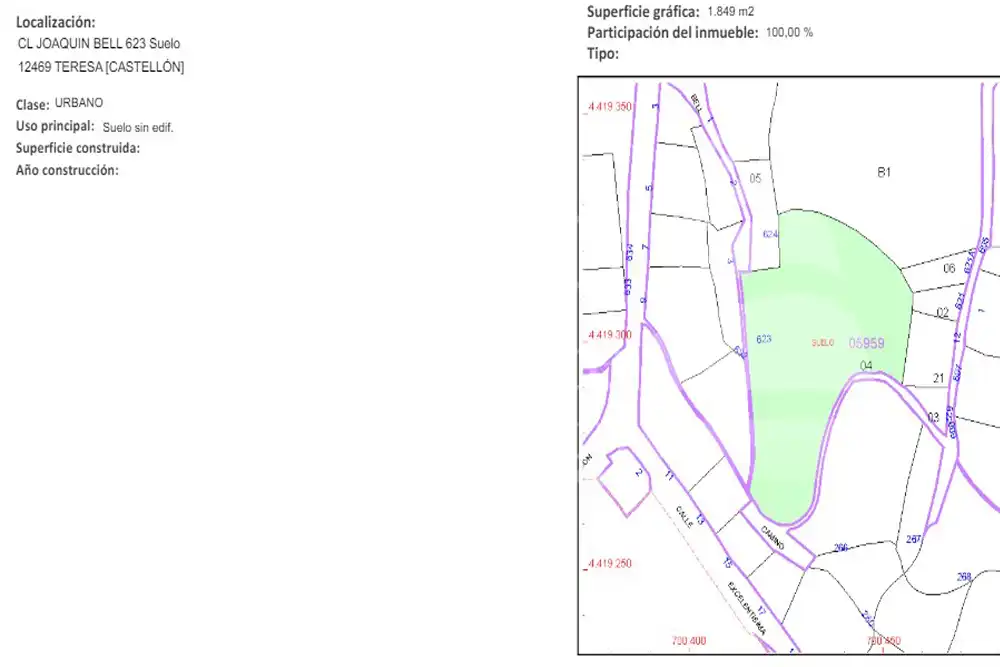
Task: Click parcel number '05959' on the map
Action: point(867,343)
